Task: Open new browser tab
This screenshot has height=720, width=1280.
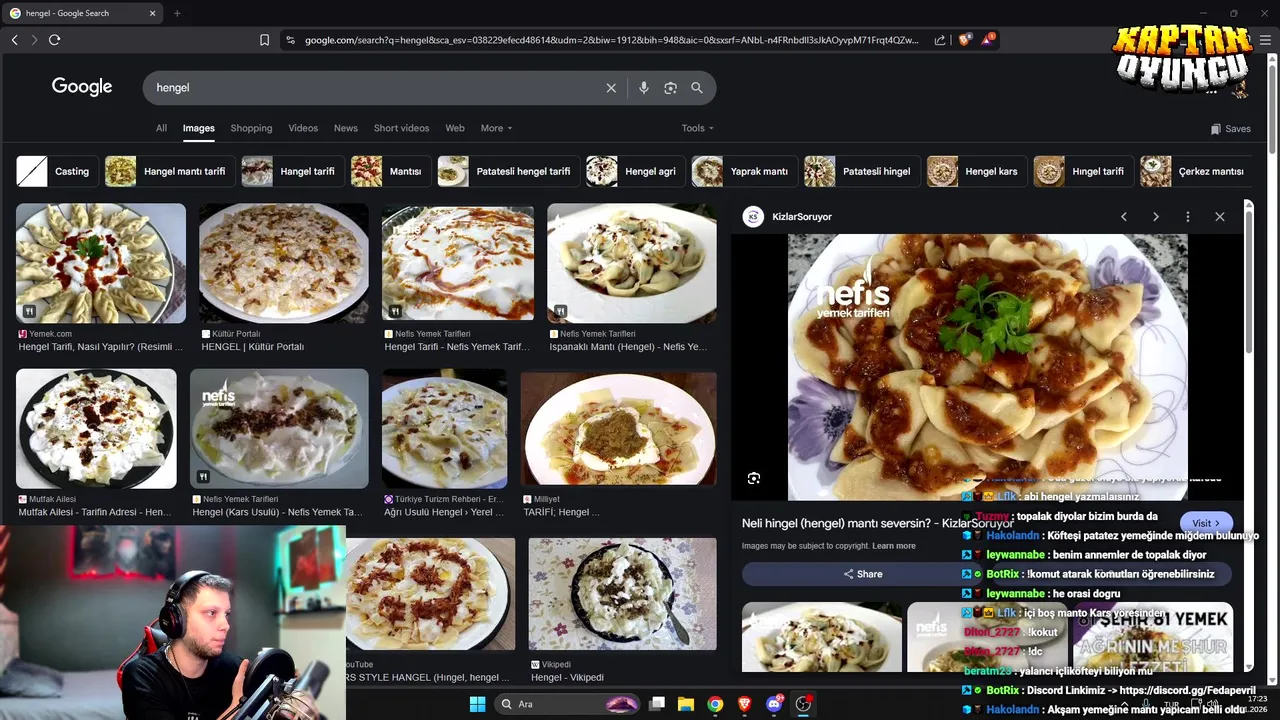Action: (177, 13)
